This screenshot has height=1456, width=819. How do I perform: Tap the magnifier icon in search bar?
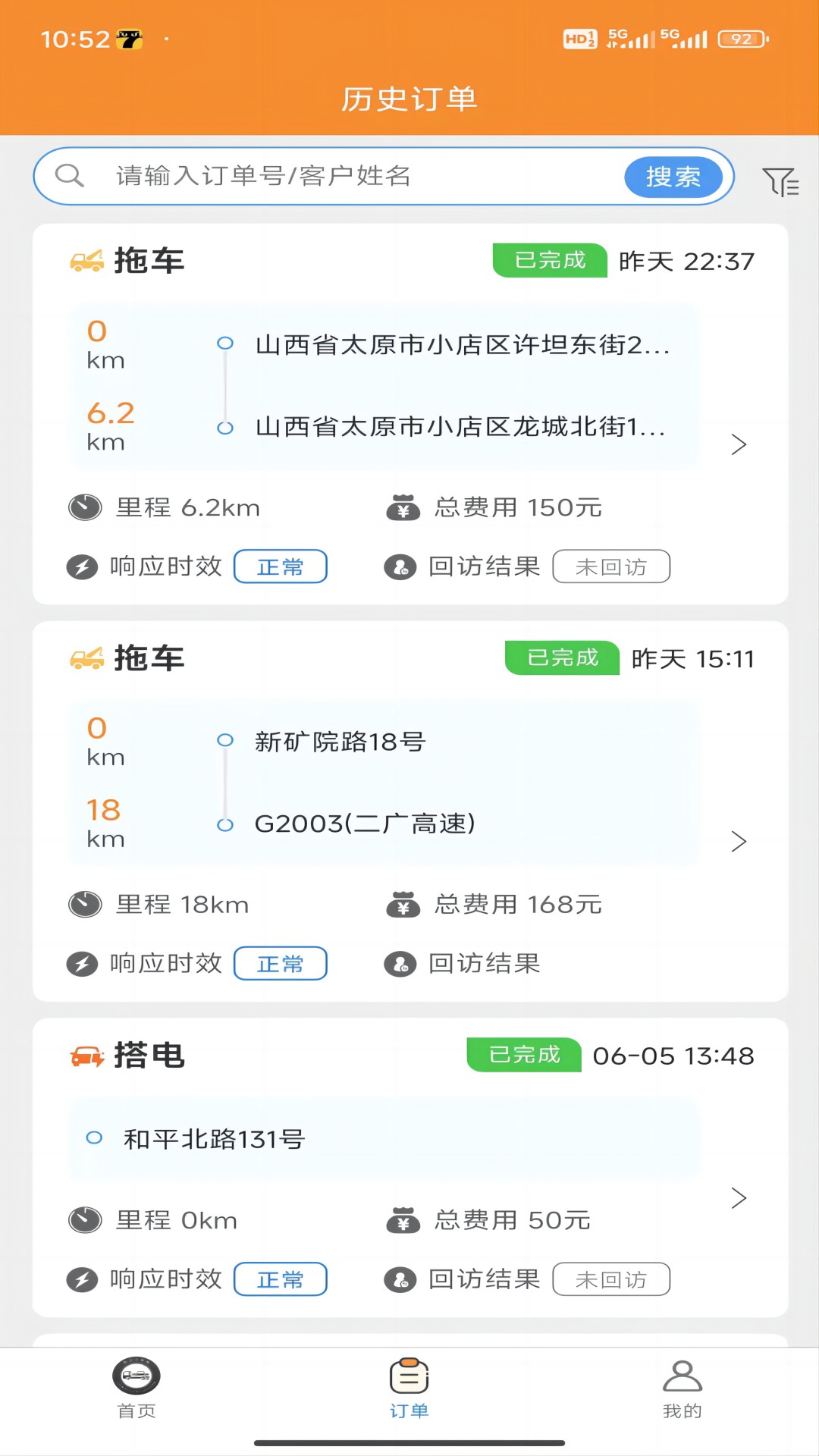pyautogui.click(x=69, y=176)
